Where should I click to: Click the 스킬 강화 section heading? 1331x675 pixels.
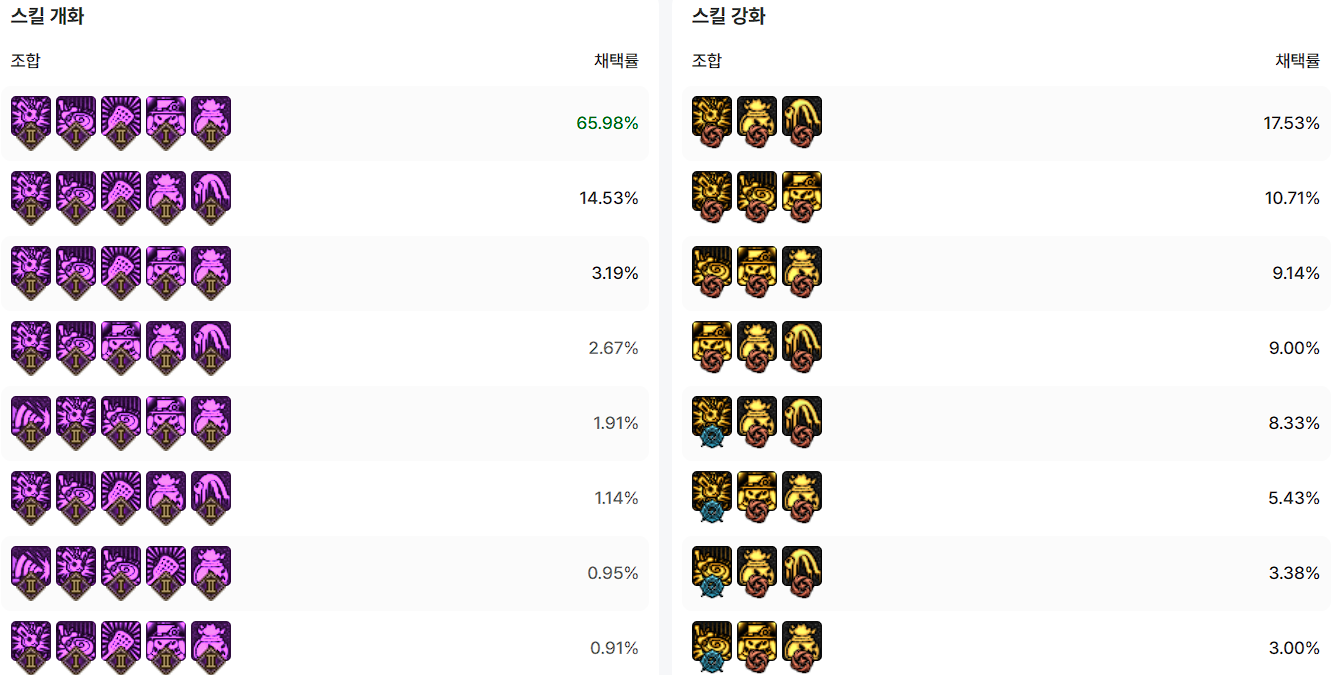[x=728, y=17]
